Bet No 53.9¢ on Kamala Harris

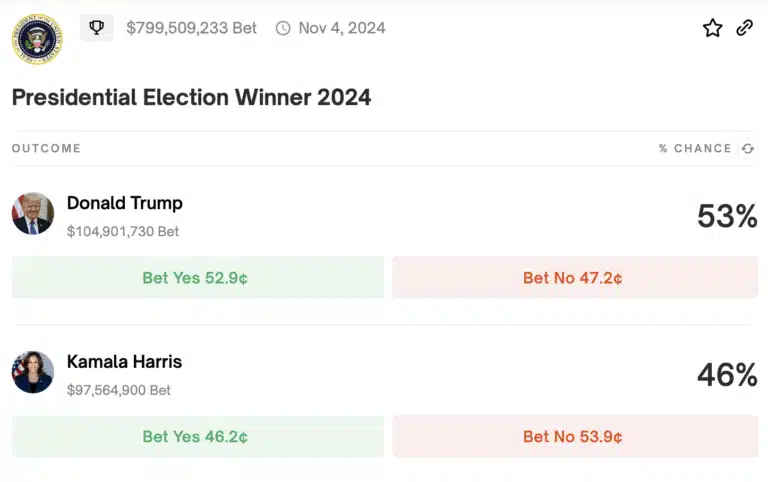point(574,437)
